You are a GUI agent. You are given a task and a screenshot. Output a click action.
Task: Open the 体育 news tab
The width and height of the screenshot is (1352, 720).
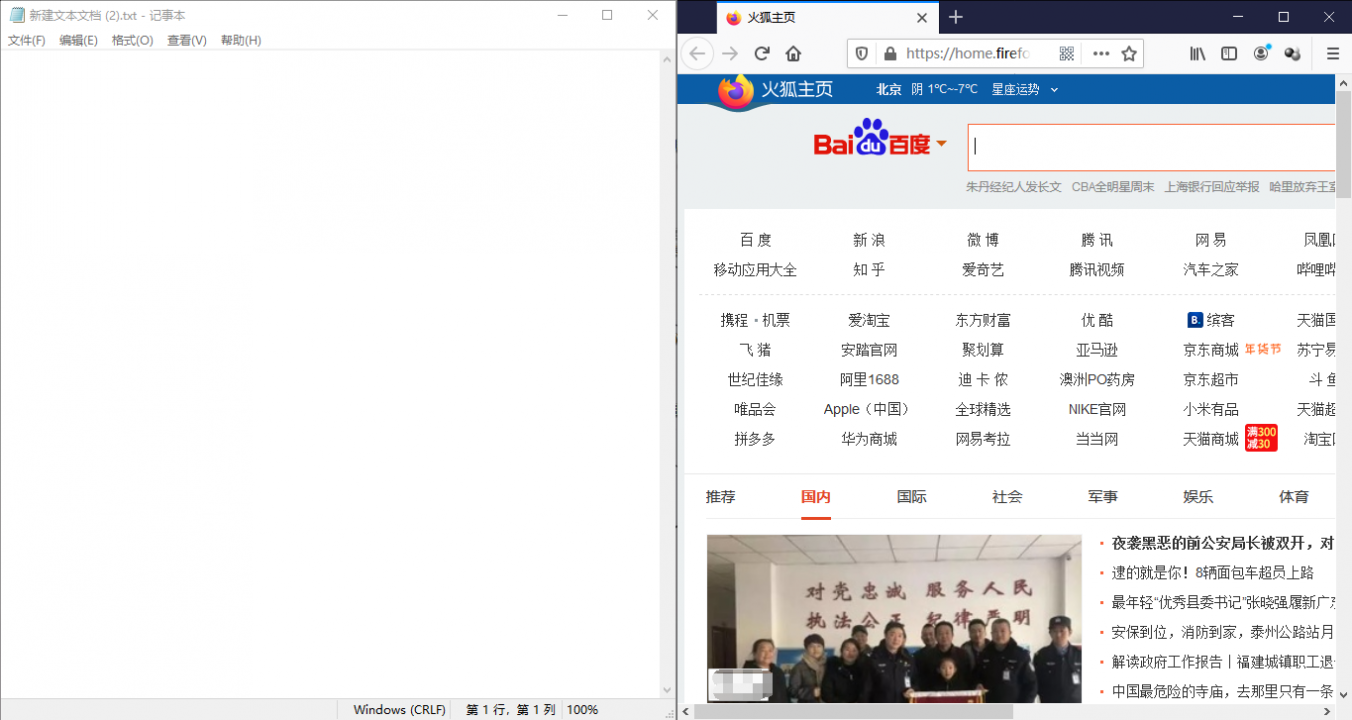pos(1294,496)
